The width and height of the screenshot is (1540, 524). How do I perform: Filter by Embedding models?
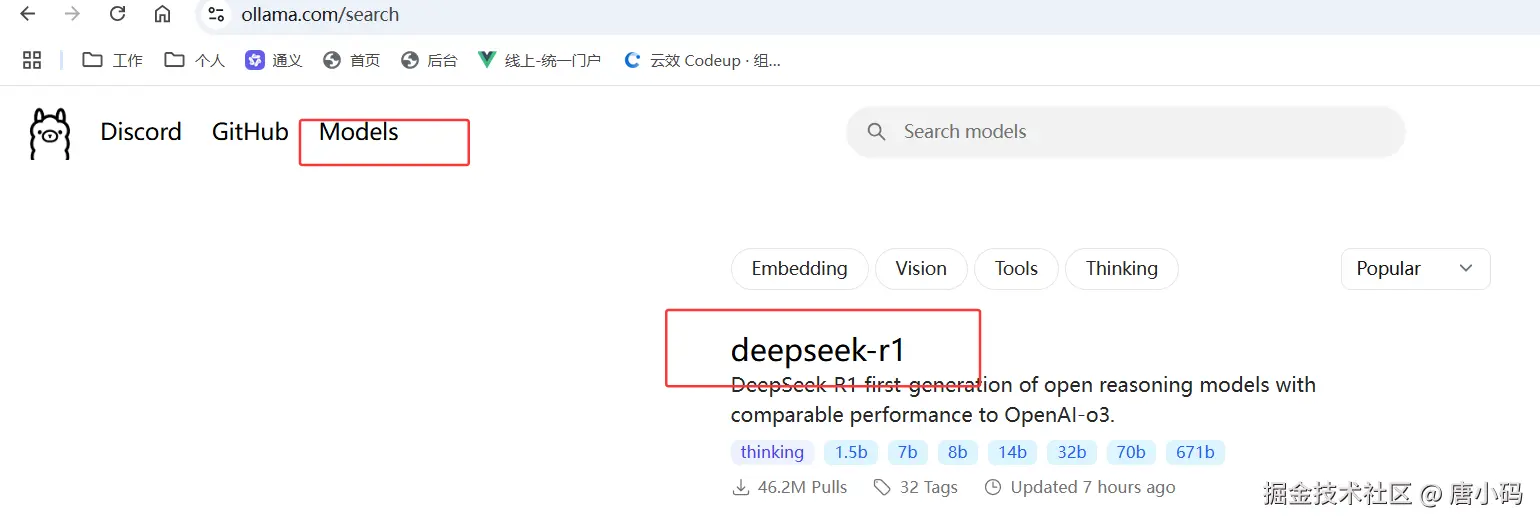799,269
